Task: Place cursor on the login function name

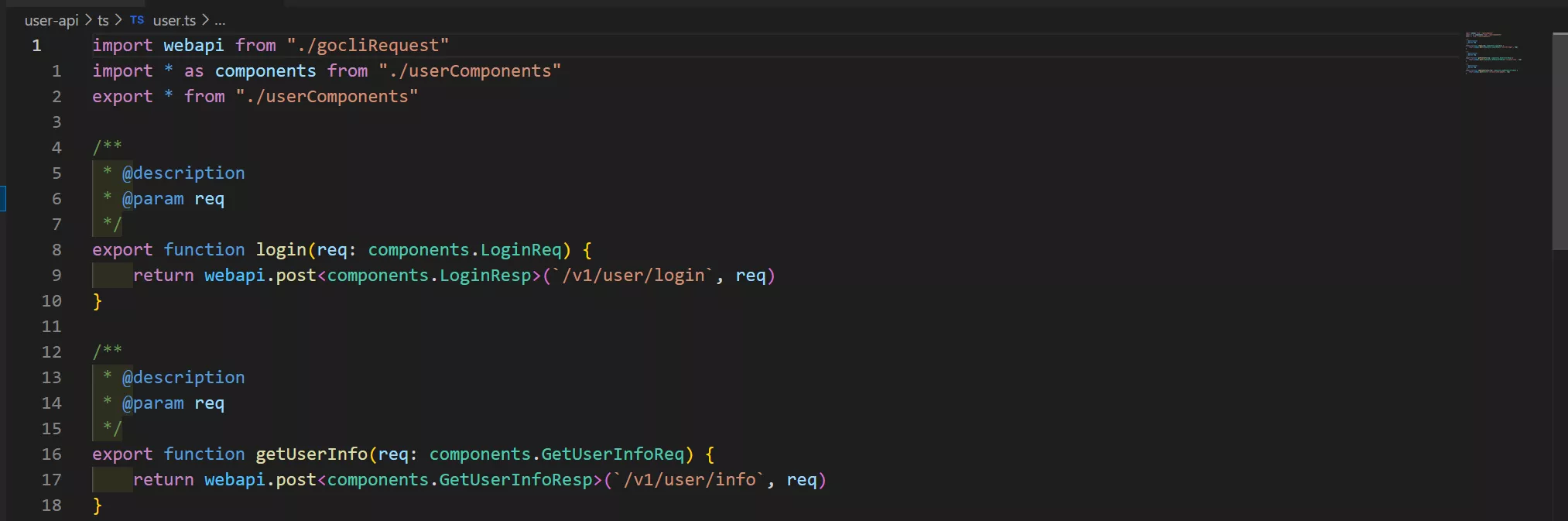Action: point(281,250)
